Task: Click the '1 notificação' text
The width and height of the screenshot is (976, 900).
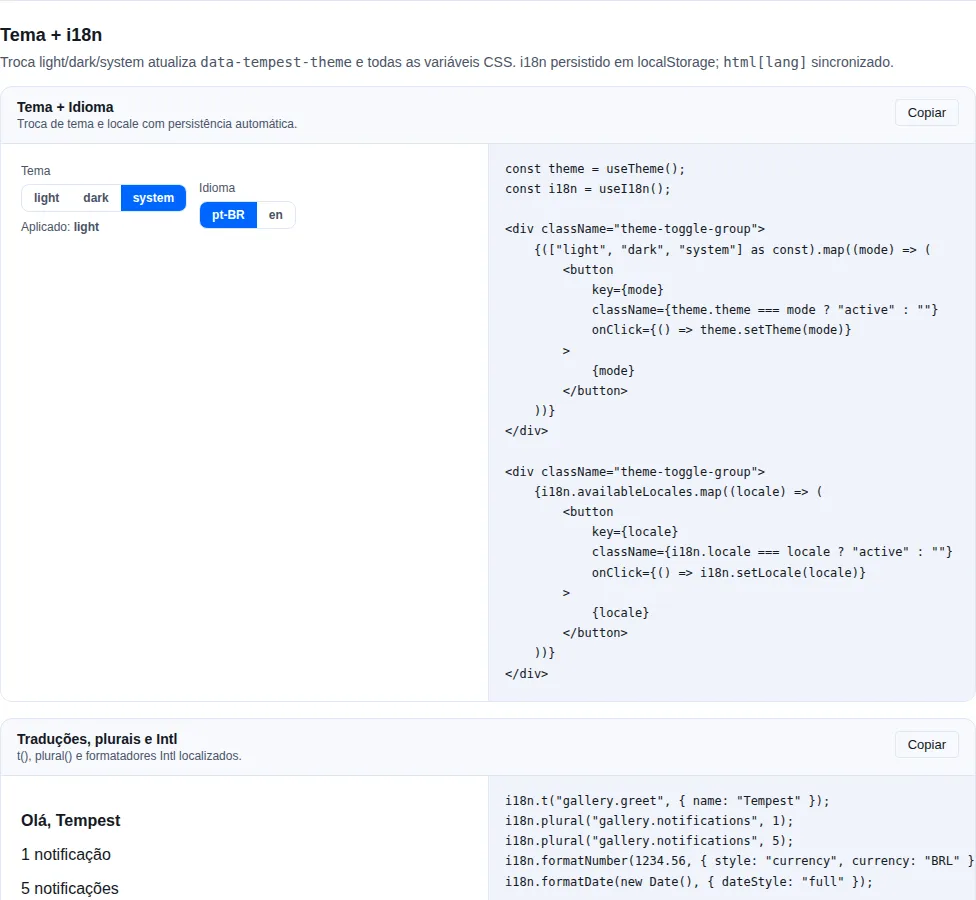Action: tap(66, 855)
